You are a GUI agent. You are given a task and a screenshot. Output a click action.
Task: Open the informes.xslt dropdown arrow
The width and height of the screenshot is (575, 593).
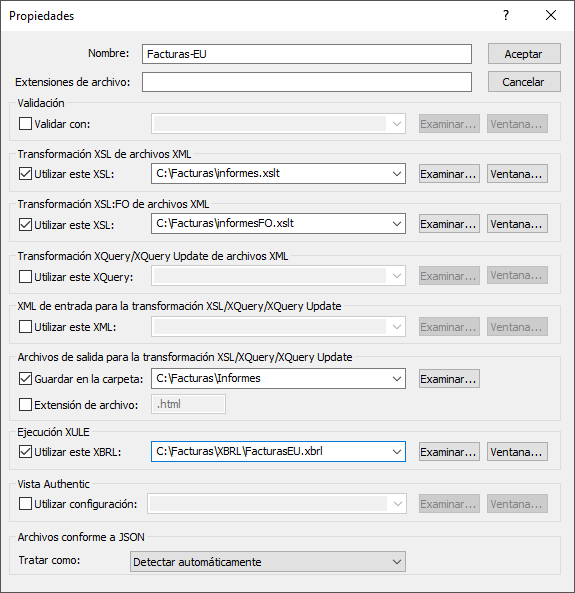coord(396,174)
